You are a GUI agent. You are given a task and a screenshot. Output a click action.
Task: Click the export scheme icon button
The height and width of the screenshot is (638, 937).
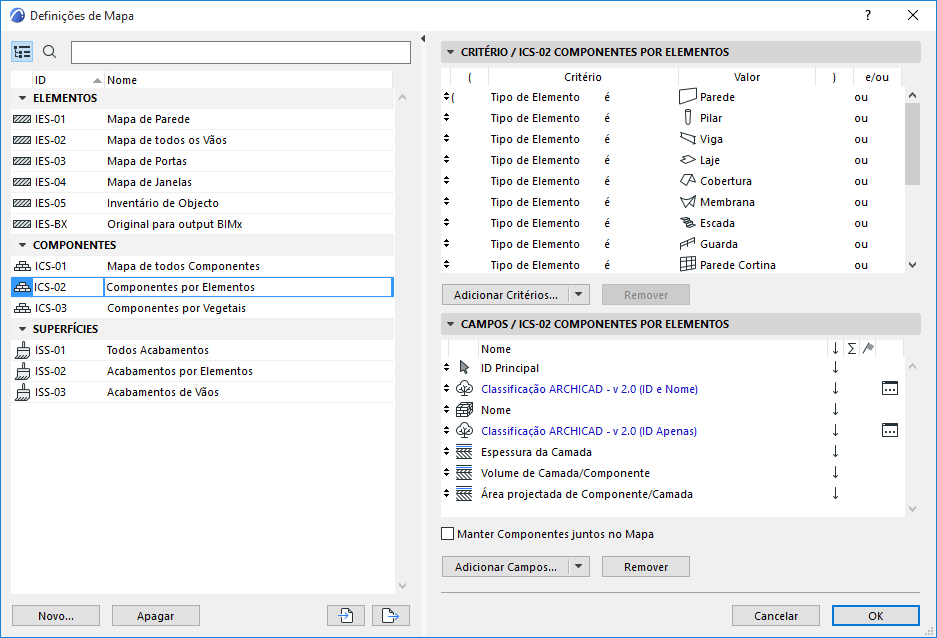coord(391,616)
